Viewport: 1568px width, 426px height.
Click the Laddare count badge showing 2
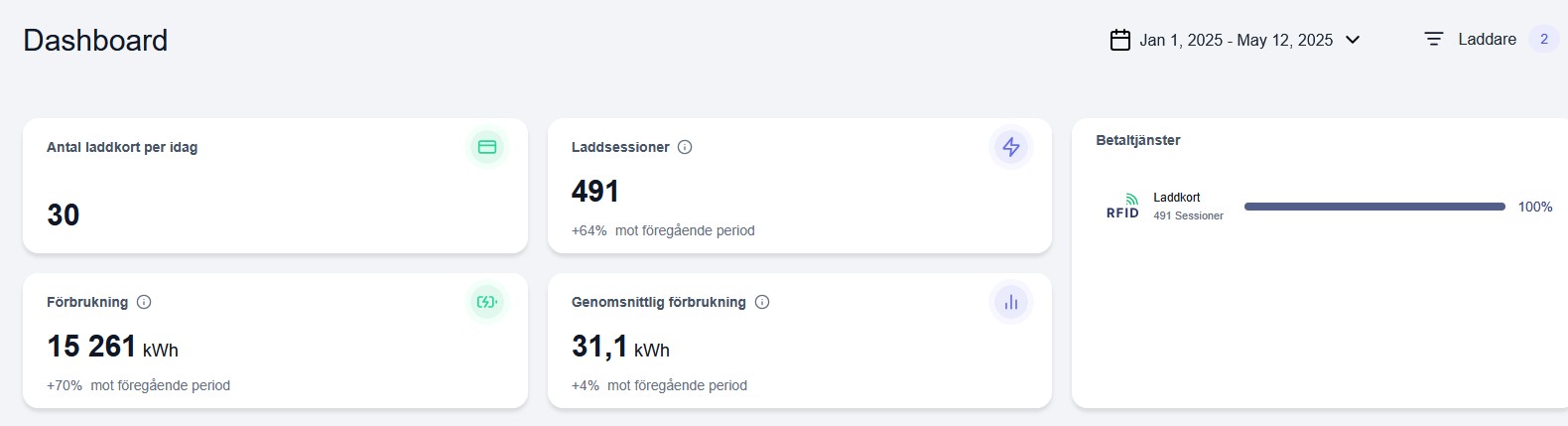click(x=1543, y=40)
